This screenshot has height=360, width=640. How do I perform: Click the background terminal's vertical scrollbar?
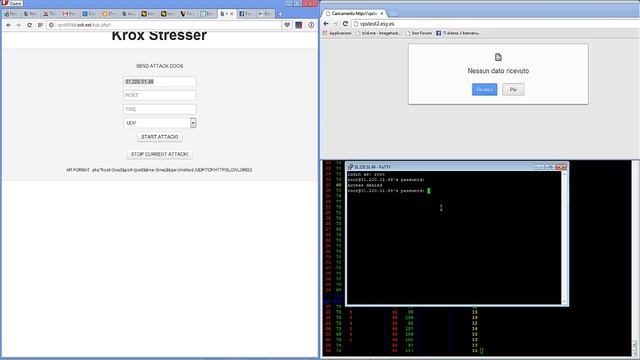635,259
